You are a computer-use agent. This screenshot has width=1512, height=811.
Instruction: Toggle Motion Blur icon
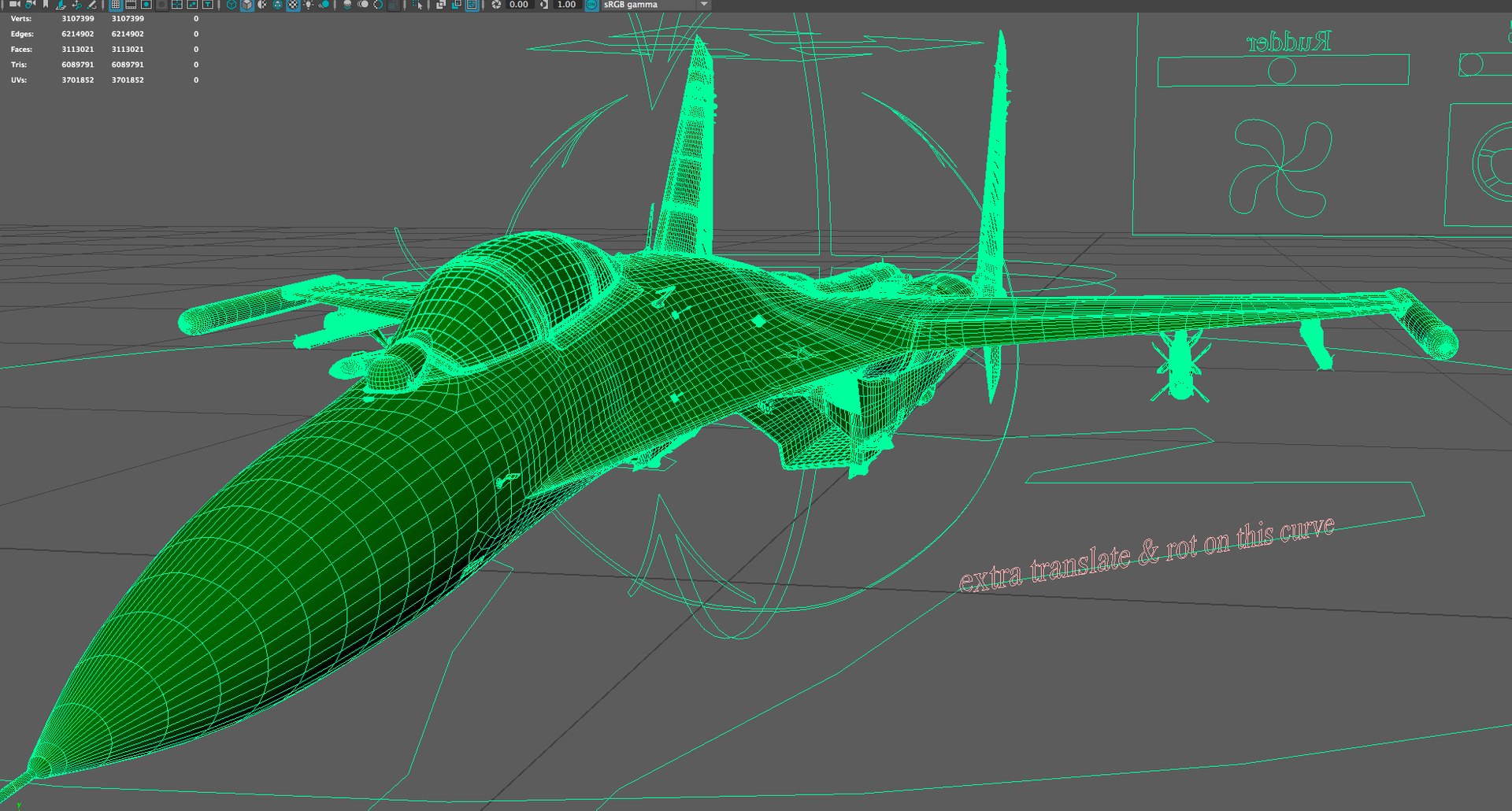tap(363, 5)
